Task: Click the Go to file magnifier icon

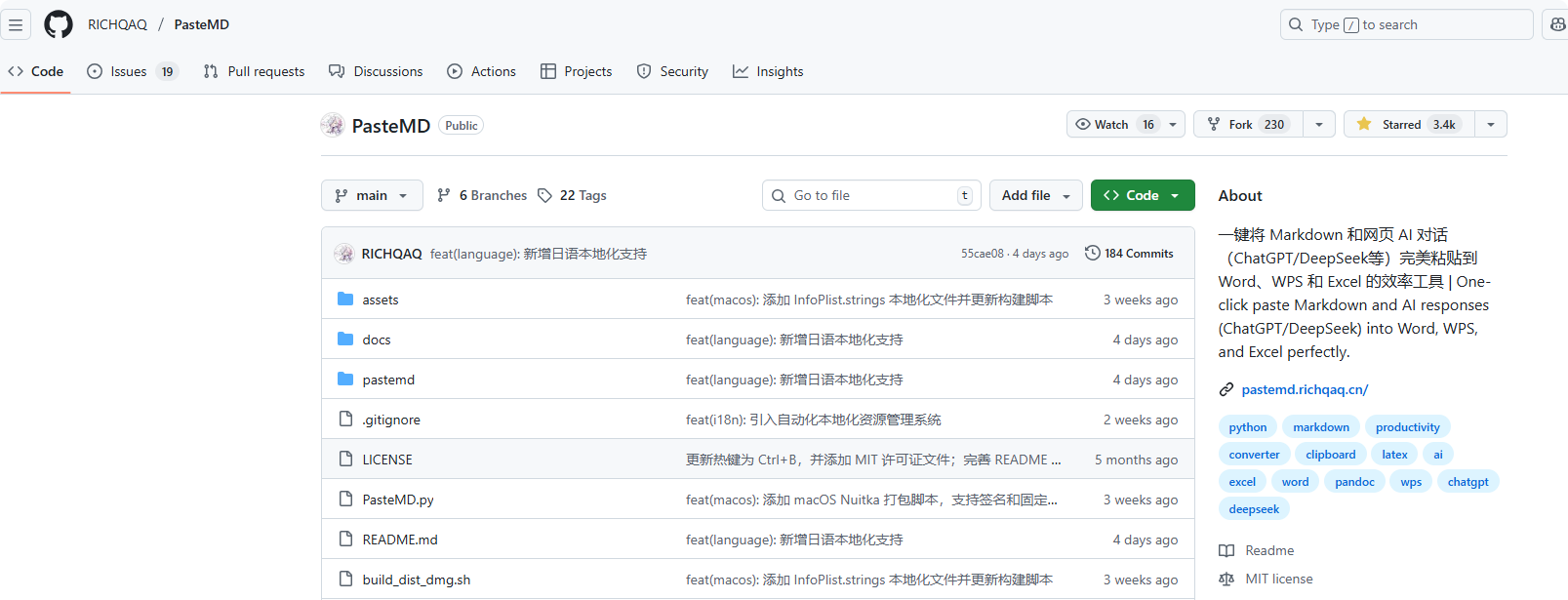Action: click(x=779, y=195)
